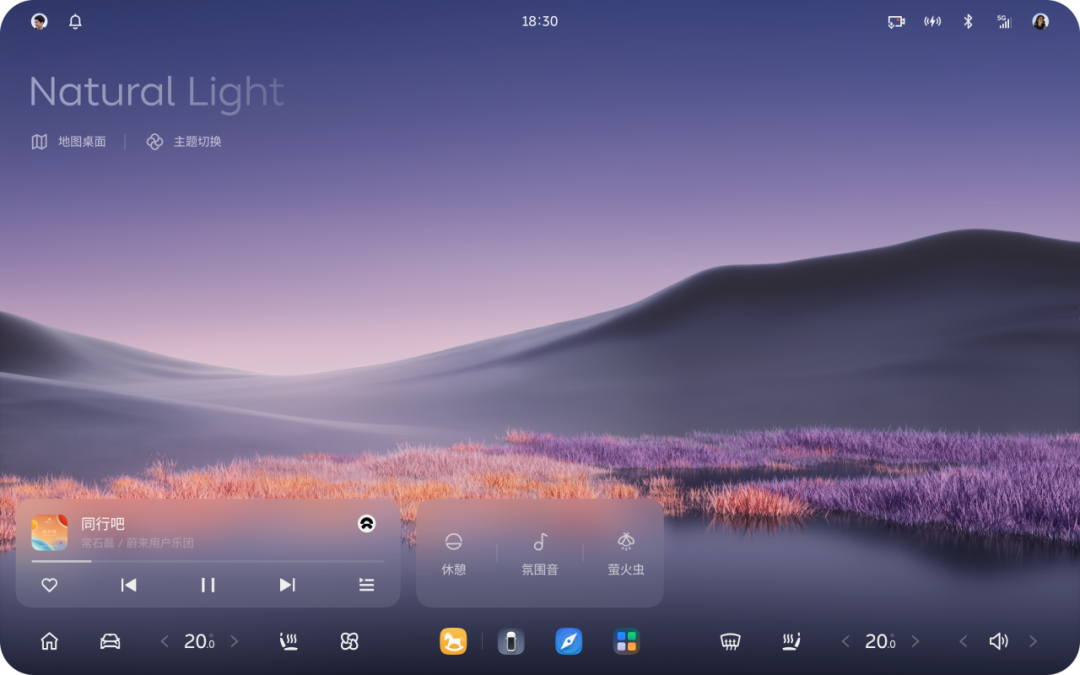The width and height of the screenshot is (1080, 675).
Task: Tap the screen casting status icon
Action: [x=896, y=21]
